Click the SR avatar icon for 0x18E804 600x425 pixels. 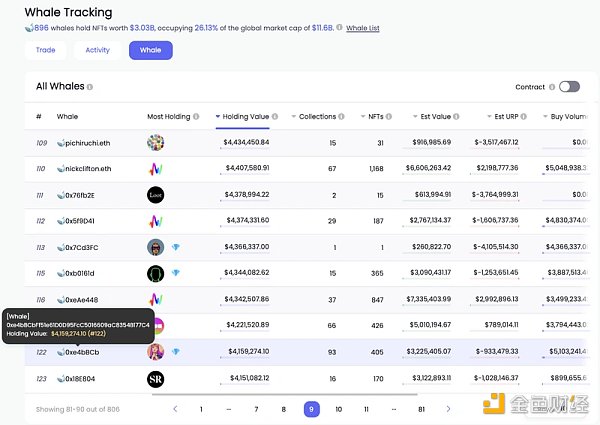pyautogui.click(x=155, y=378)
